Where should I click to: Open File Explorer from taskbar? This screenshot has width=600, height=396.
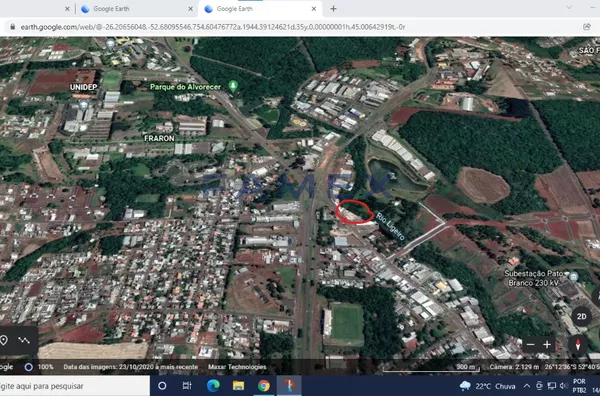[238, 386]
